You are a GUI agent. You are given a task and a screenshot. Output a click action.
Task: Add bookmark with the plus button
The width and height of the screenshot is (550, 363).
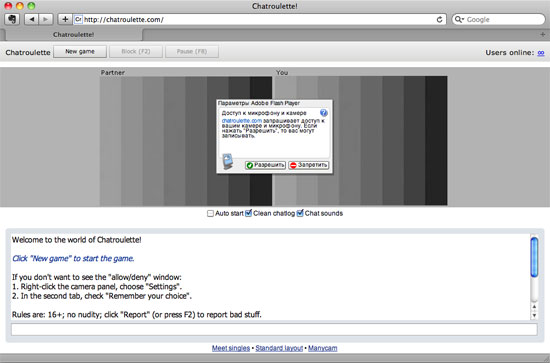[x=65, y=19]
